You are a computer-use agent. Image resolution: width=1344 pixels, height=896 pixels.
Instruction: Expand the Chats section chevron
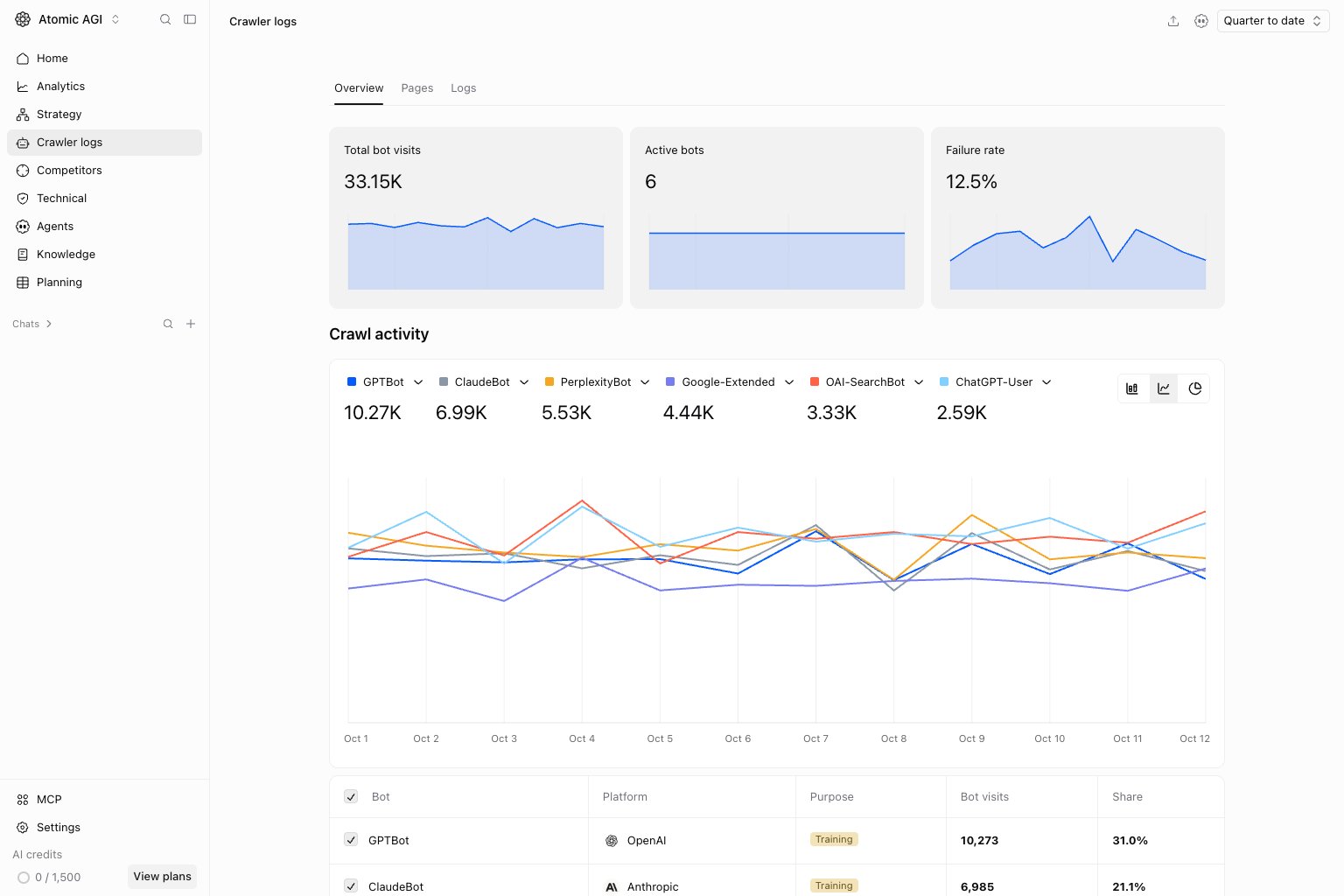pyautogui.click(x=49, y=324)
